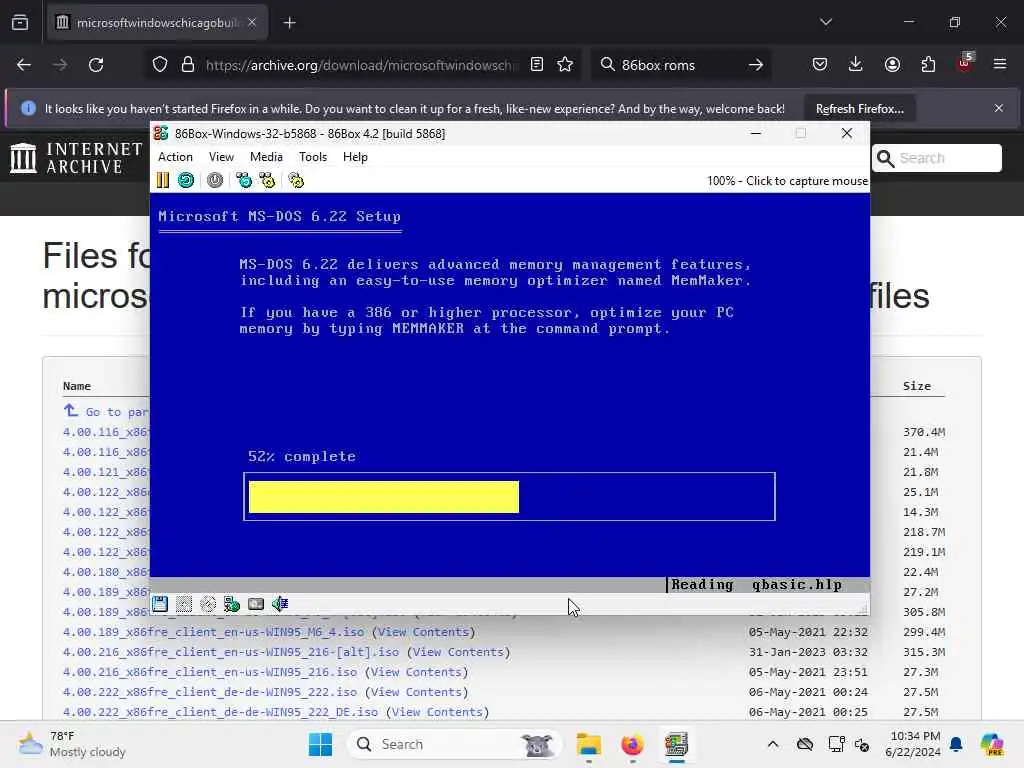Image resolution: width=1024 pixels, height=768 pixels.
Task: Open the Firefox hamburger application menu
Action: click(x=1000, y=65)
